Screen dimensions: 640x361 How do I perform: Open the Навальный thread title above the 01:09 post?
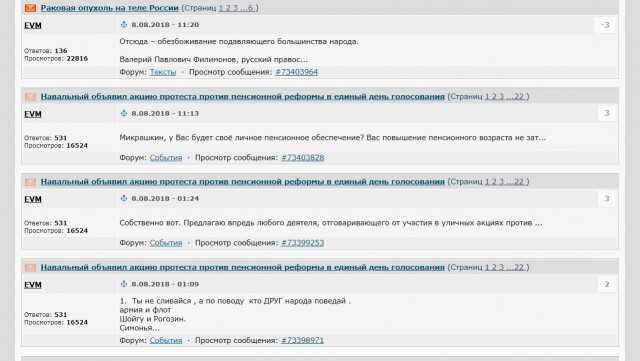(x=242, y=267)
